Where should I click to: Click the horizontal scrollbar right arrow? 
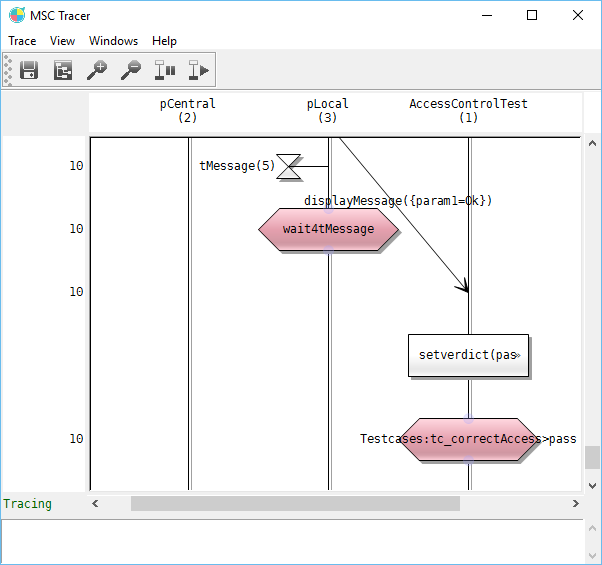(576, 504)
